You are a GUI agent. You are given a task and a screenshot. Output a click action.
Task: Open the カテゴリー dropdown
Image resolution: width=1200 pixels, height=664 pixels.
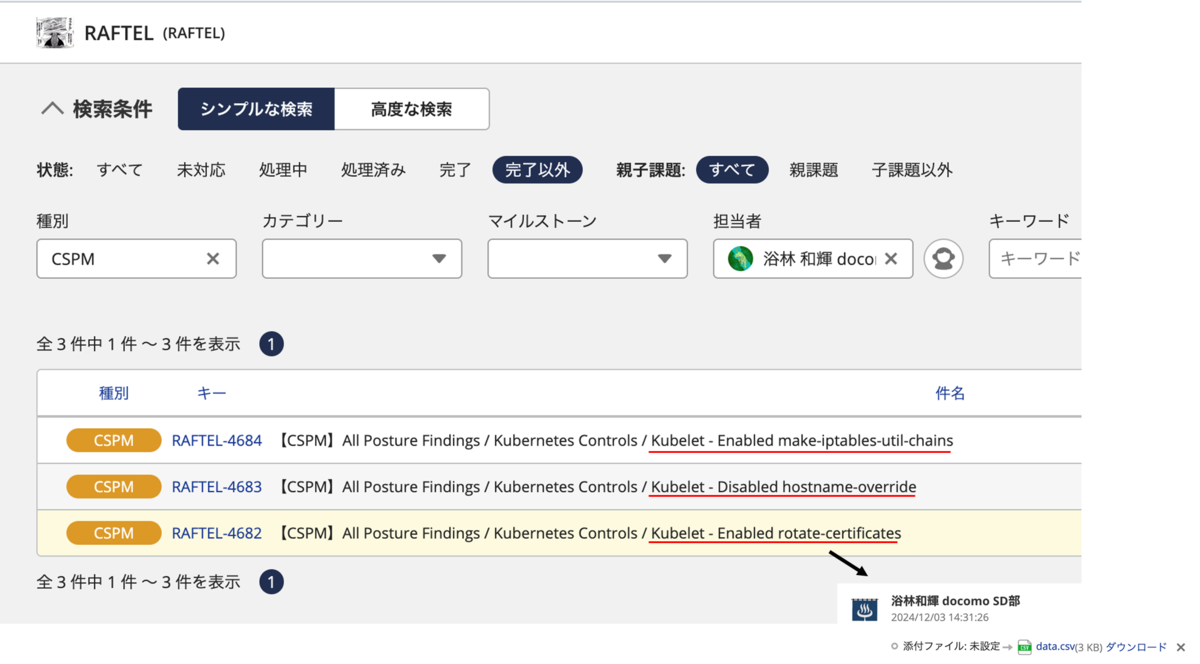click(362, 259)
